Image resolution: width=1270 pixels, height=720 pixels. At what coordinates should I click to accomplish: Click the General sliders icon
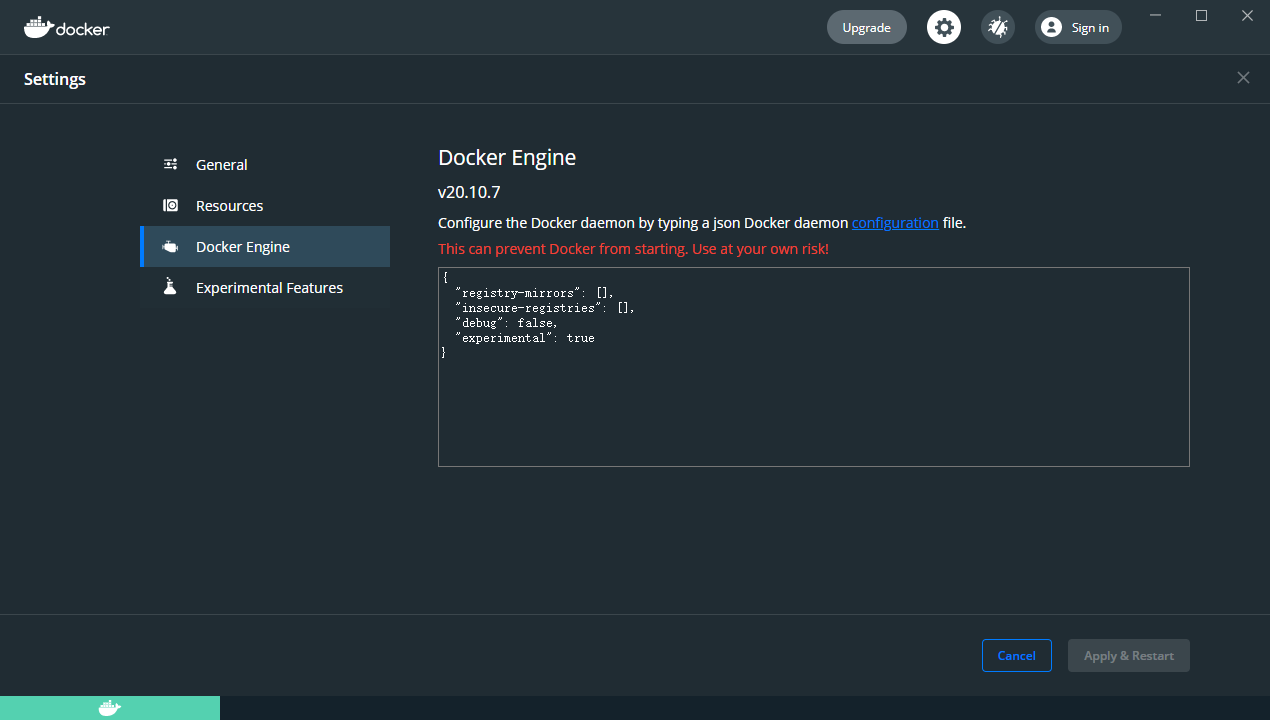tap(171, 164)
